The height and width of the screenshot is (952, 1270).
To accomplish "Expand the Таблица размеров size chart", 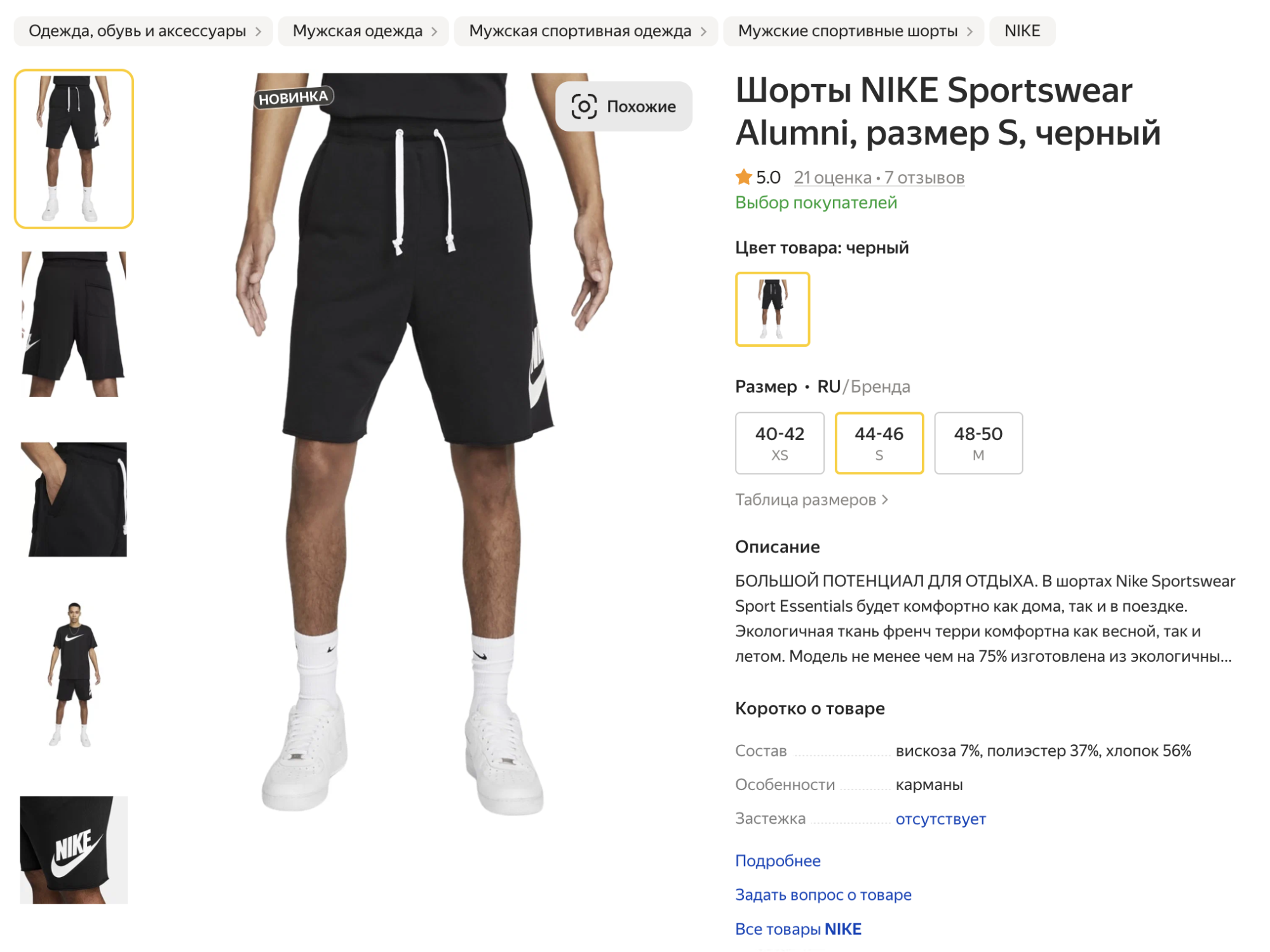I will [x=811, y=500].
